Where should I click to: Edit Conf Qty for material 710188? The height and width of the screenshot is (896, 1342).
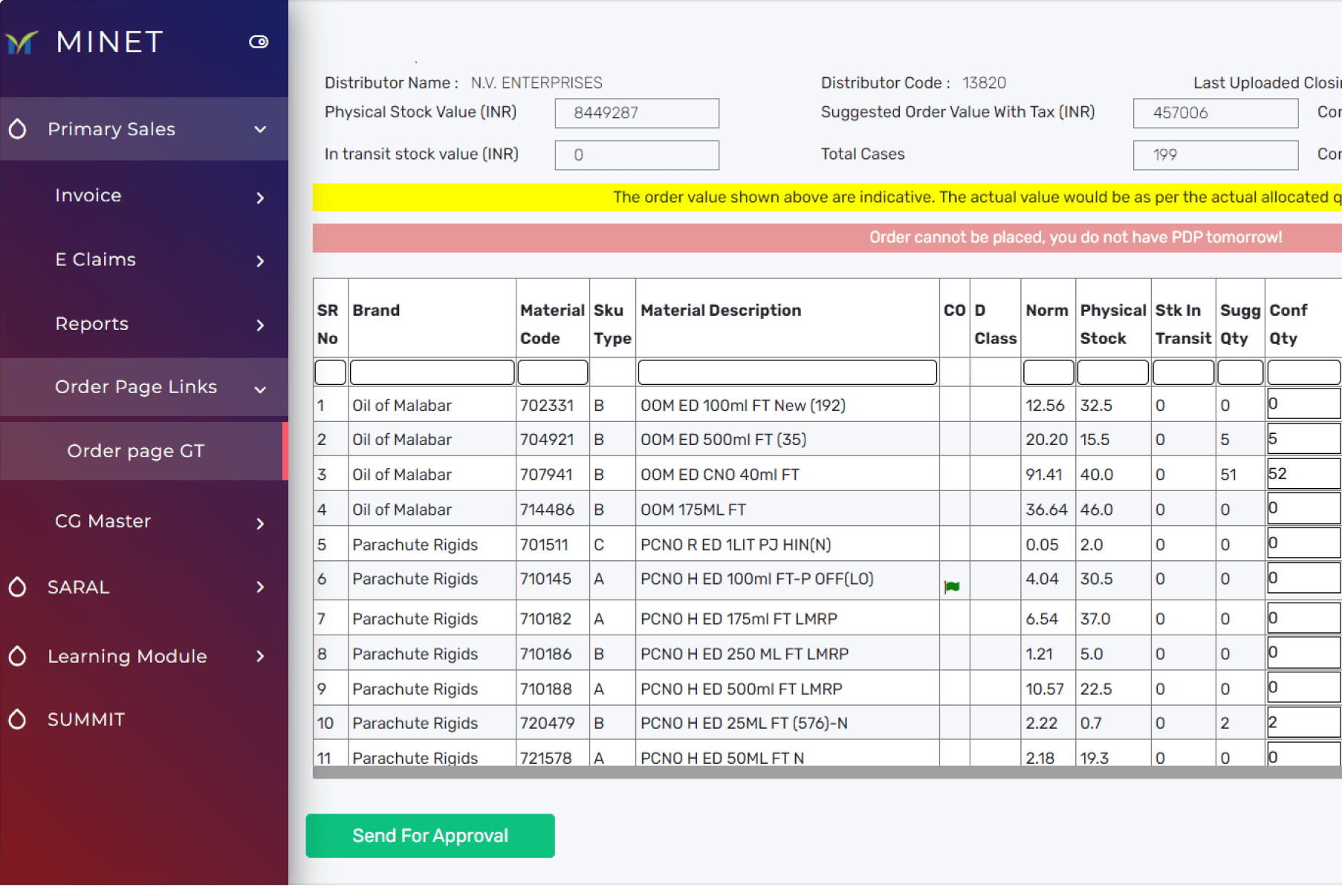point(1305,687)
